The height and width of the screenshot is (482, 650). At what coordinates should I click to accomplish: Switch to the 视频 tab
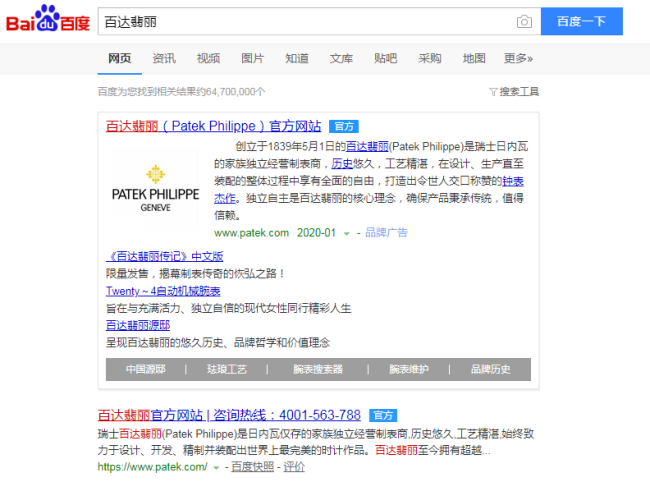point(209,58)
